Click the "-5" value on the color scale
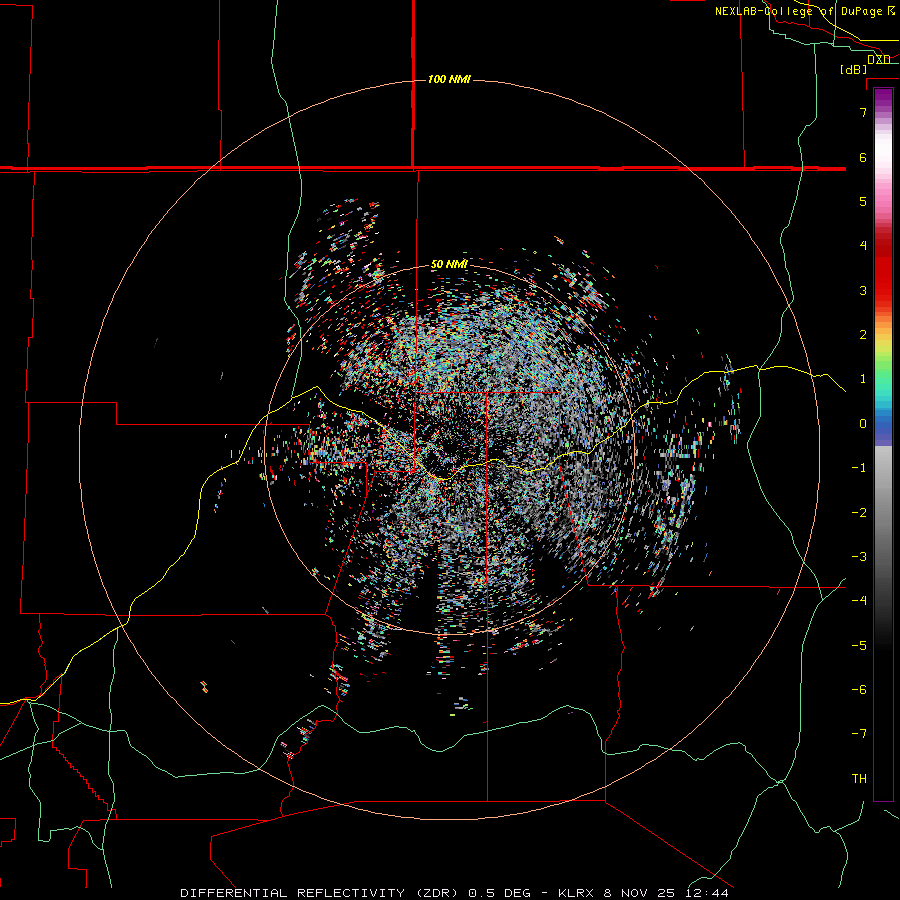 click(x=859, y=646)
